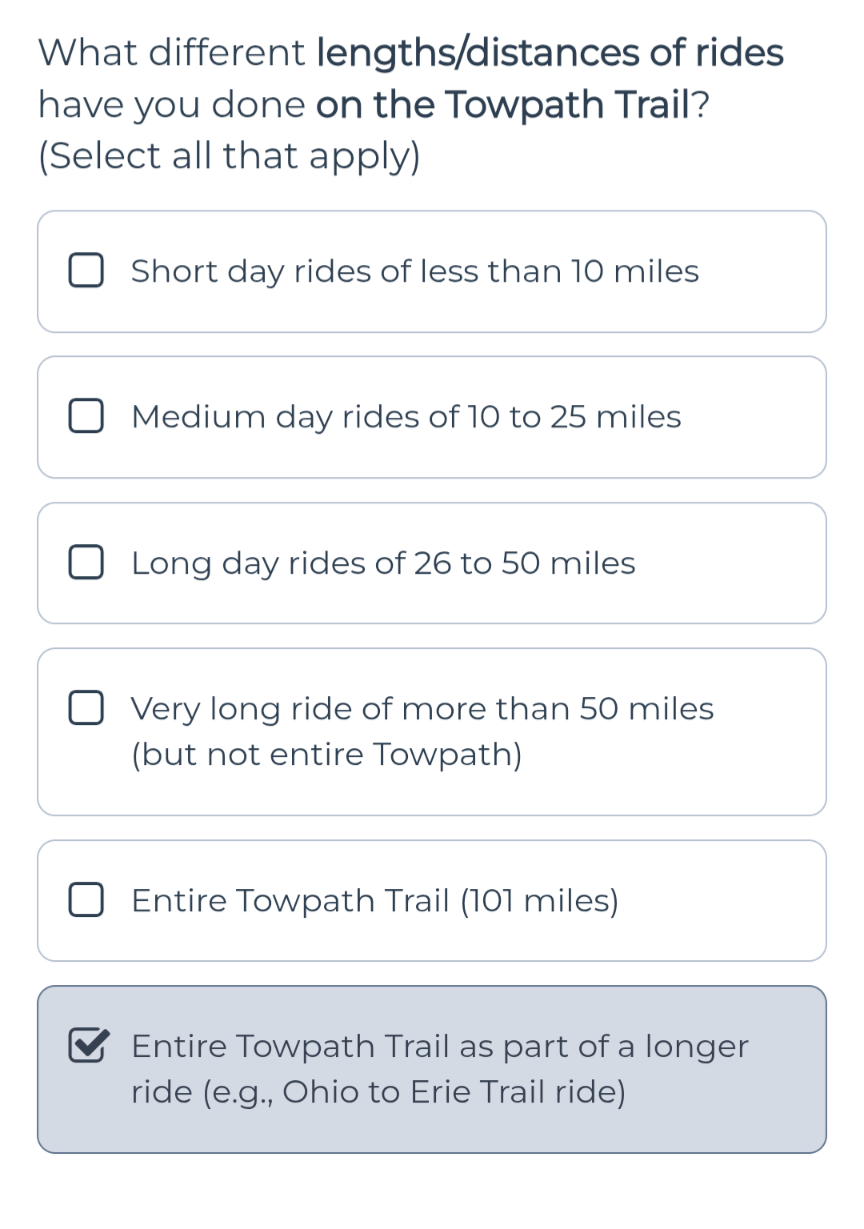Viewport: 864px width, 1229px height.
Task: Click the bold 'lengths/distances of rides' text
Action: [550, 53]
